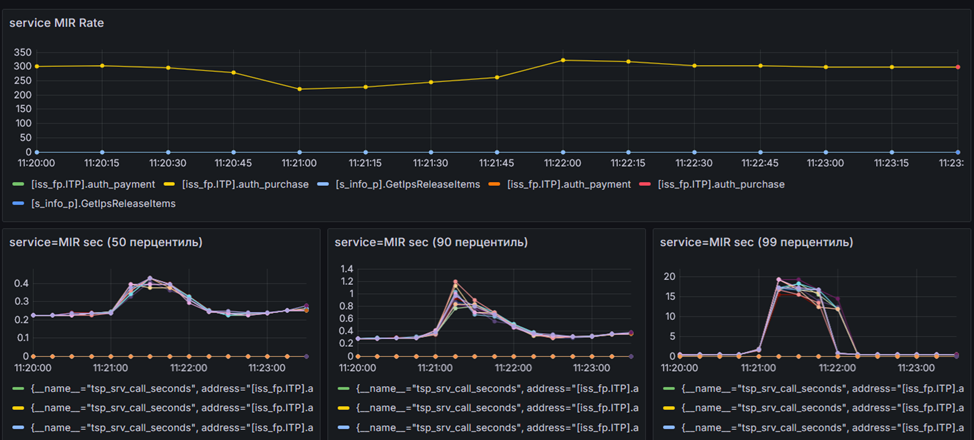Open the 90 перцентиль panel title menu

(431, 242)
